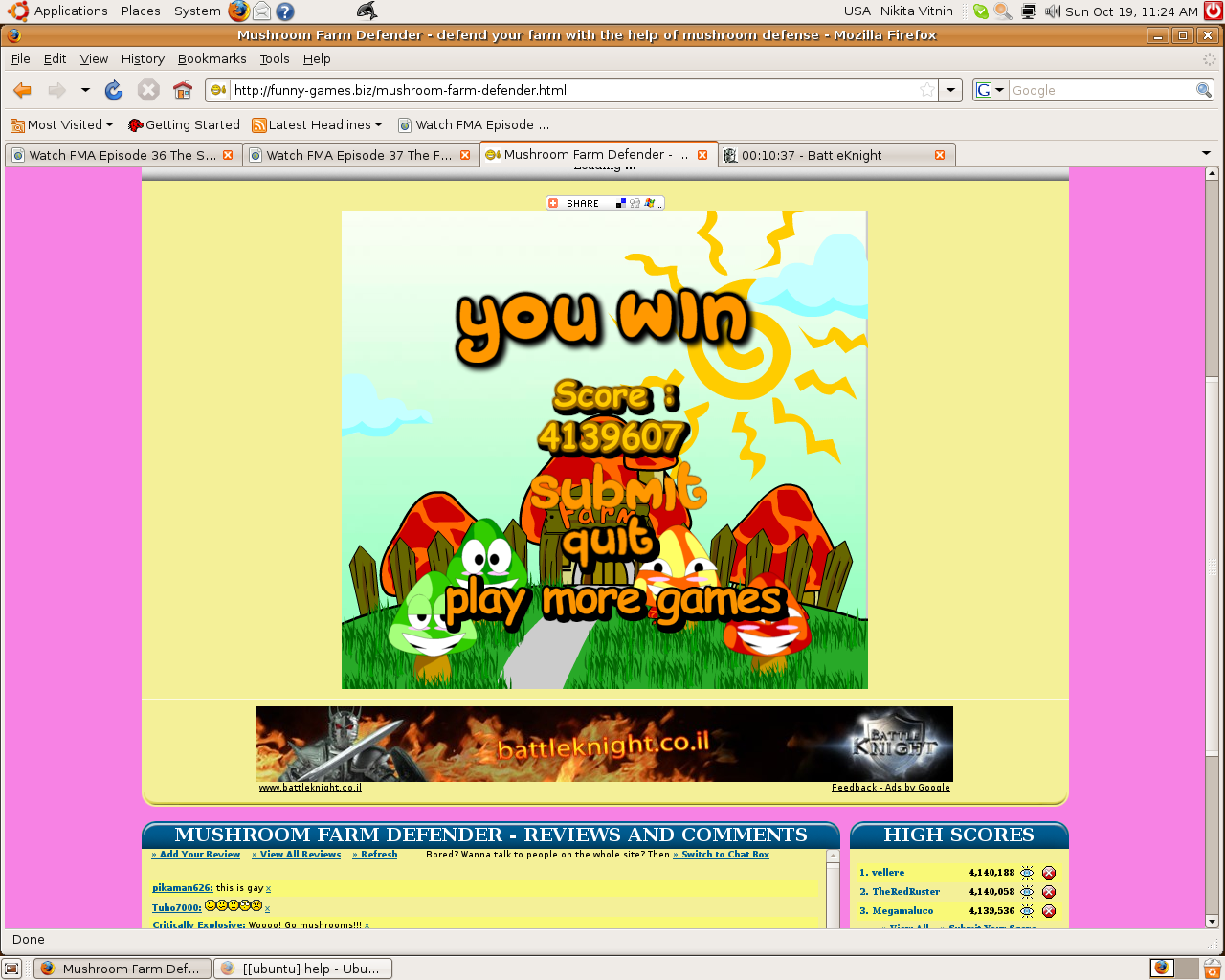Open the Help icon in the top panel

tap(284, 11)
